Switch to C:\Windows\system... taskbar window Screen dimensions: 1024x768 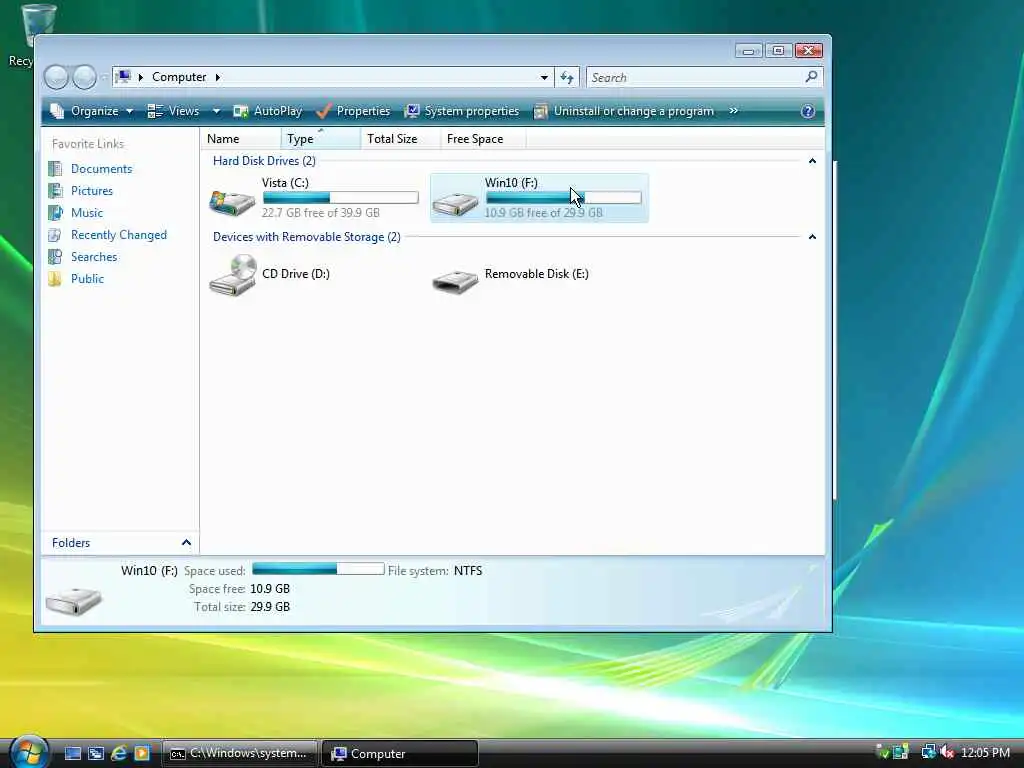click(240, 754)
